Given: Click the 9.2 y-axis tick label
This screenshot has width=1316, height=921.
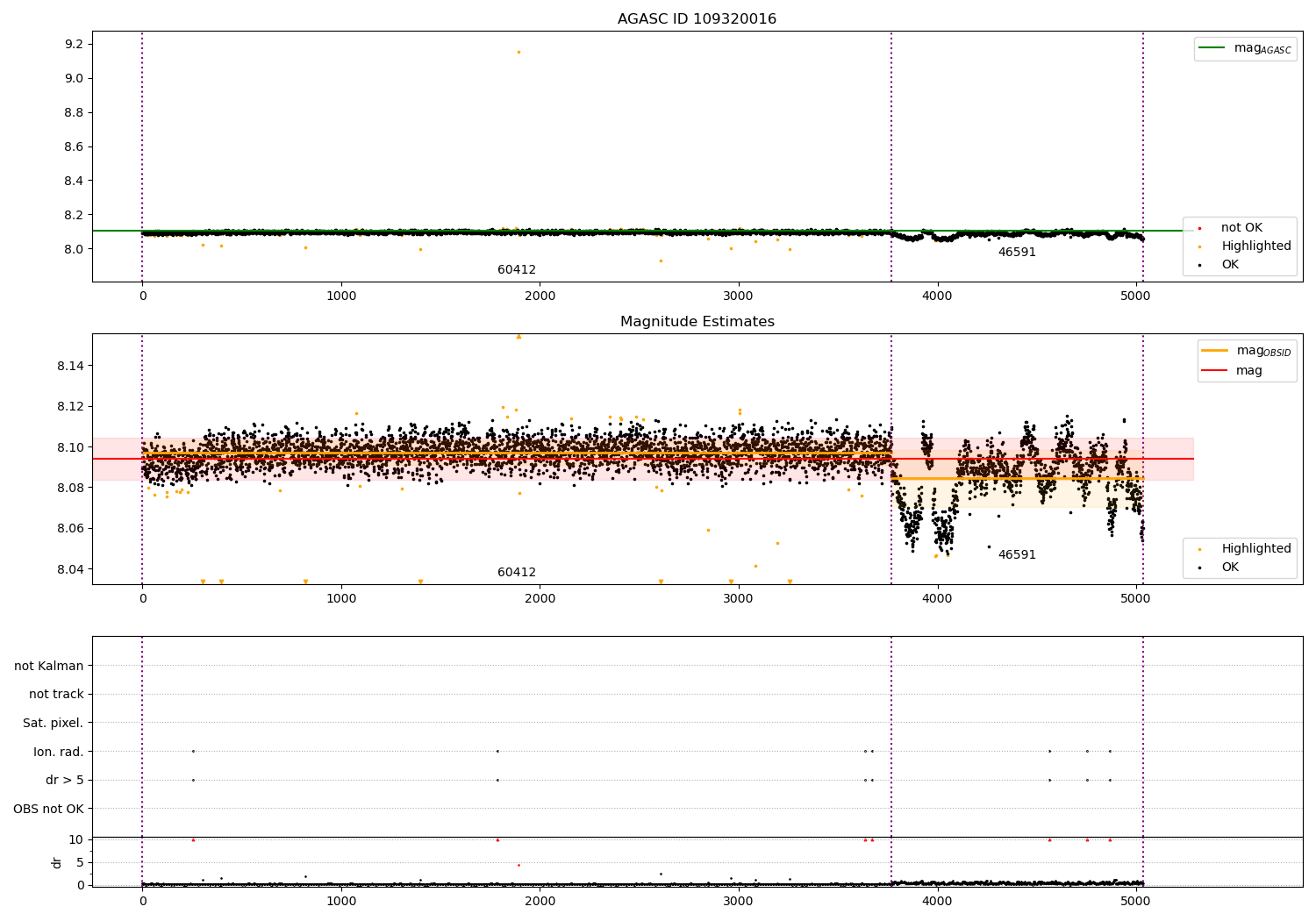Looking at the screenshot, I should (73, 44).
